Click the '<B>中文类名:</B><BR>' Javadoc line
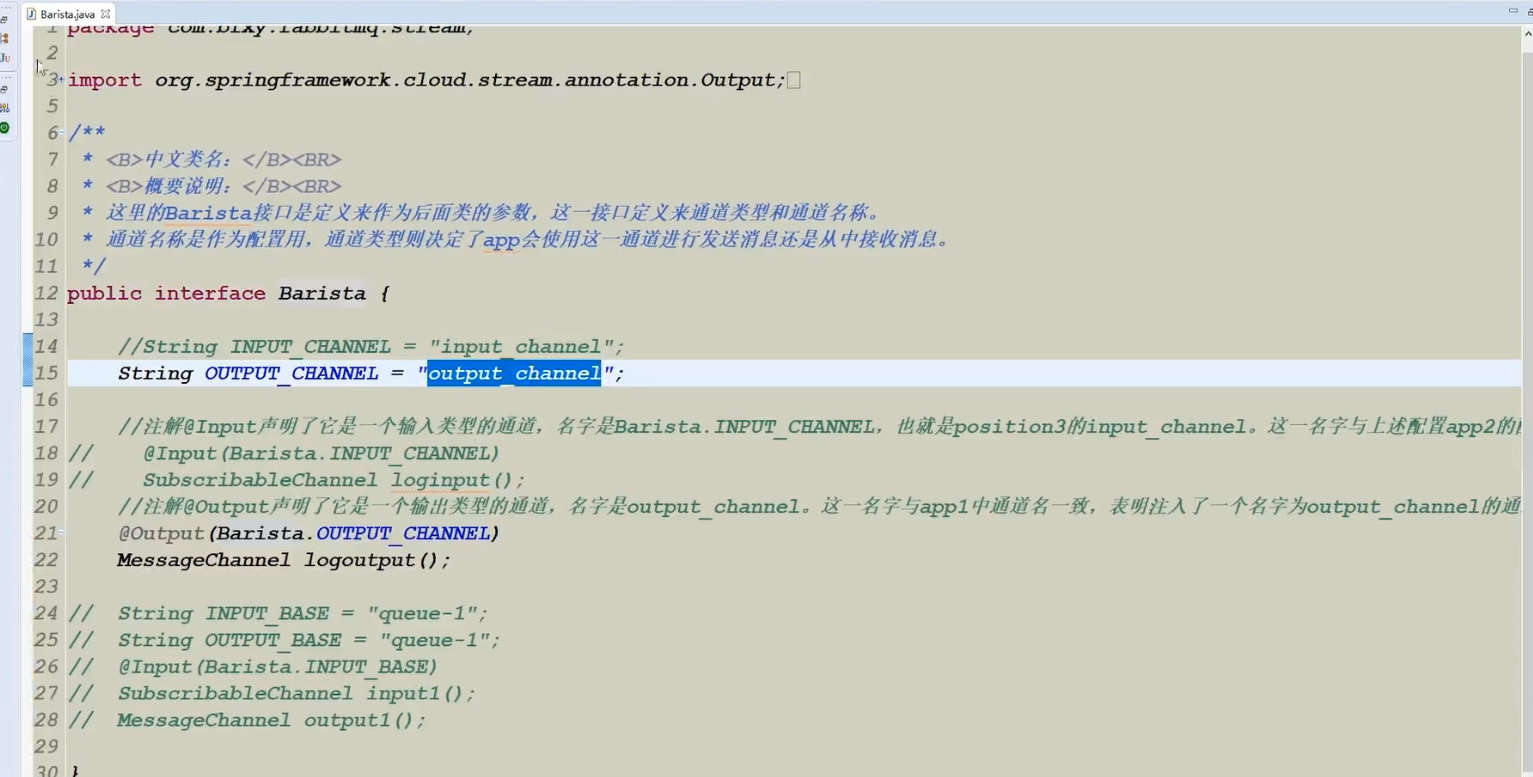Image resolution: width=1533 pixels, height=777 pixels. (212, 160)
